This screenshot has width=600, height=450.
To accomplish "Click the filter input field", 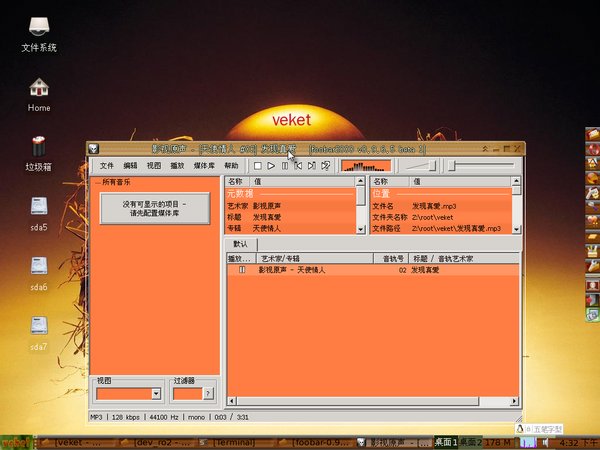I will (187, 394).
